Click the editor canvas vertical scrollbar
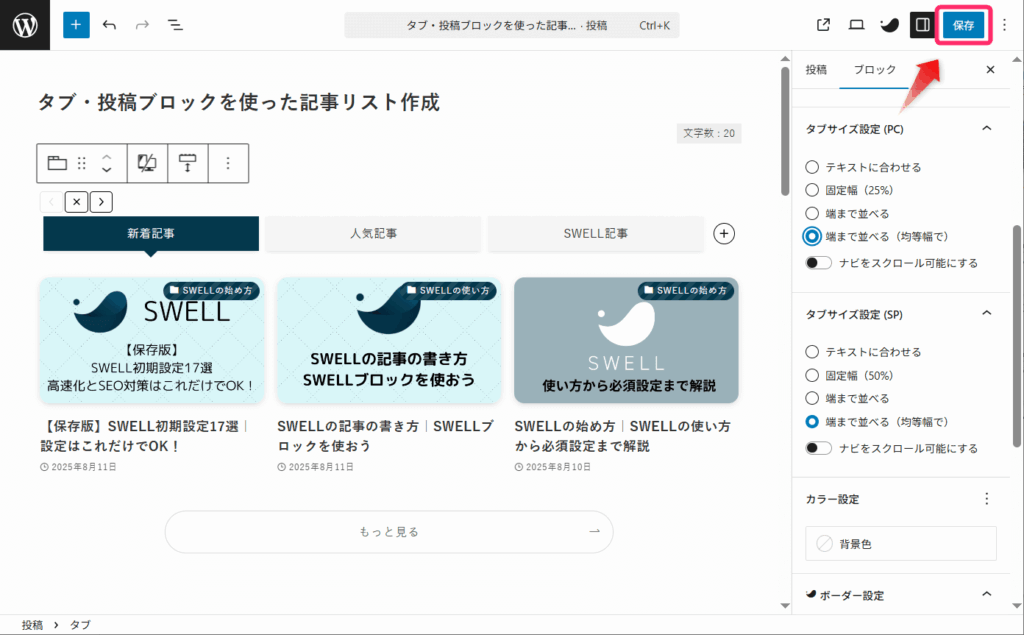This screenshot has width=1024, height=635. [785, 131]
